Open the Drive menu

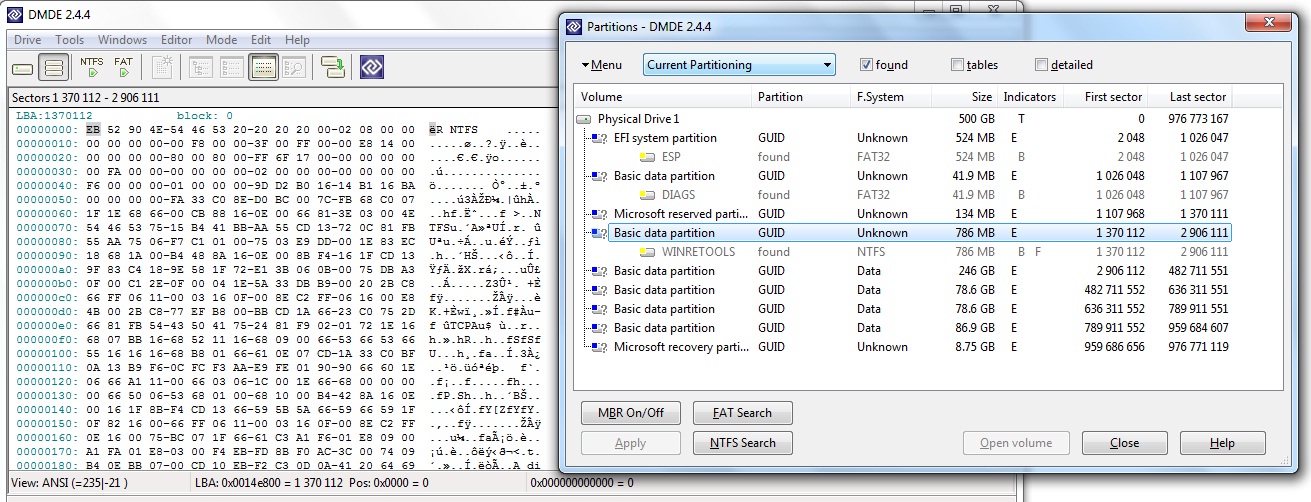27,40
